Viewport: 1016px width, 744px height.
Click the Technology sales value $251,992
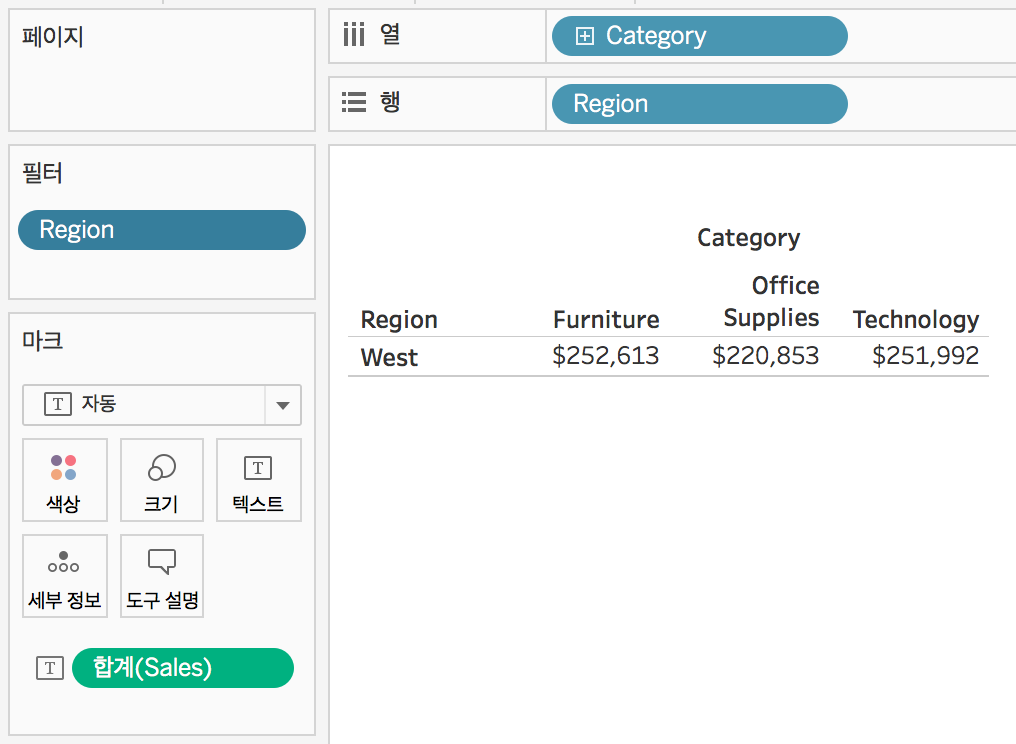tap(925, 356)
